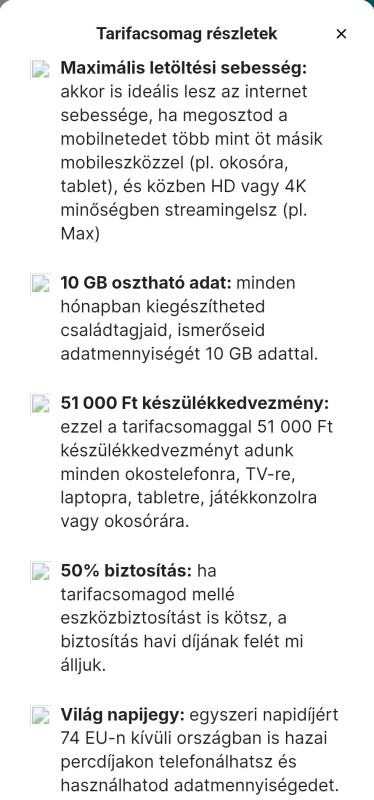Close the Tarifacsomag részletek dialog
This screenshot has width=374, height=800.
click(x=341, y=34)
